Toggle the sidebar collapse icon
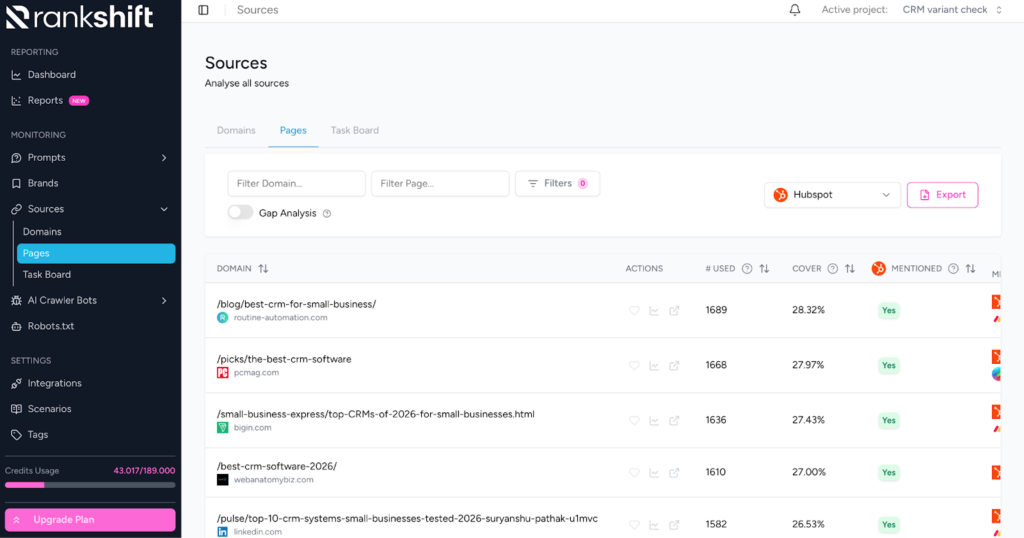 click(x=203, y=10)
